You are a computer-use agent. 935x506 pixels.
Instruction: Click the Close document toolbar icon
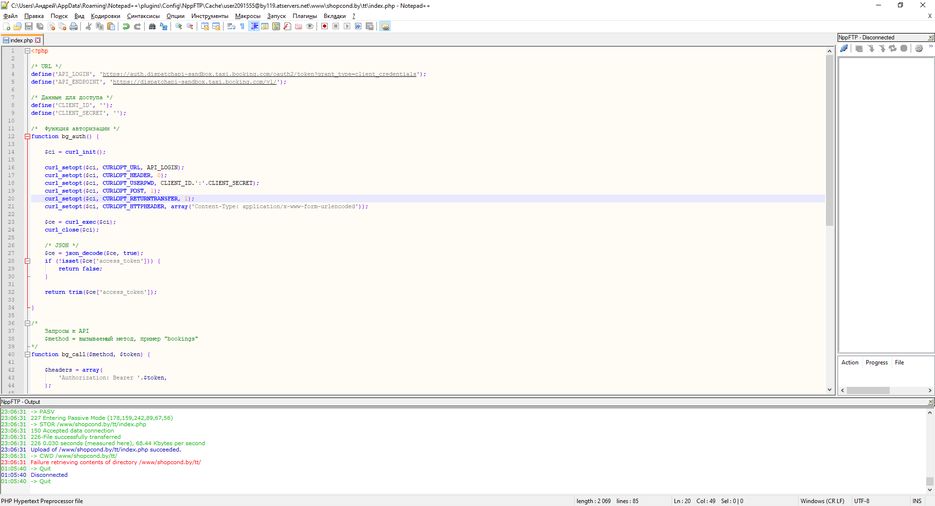click(52, 26)
